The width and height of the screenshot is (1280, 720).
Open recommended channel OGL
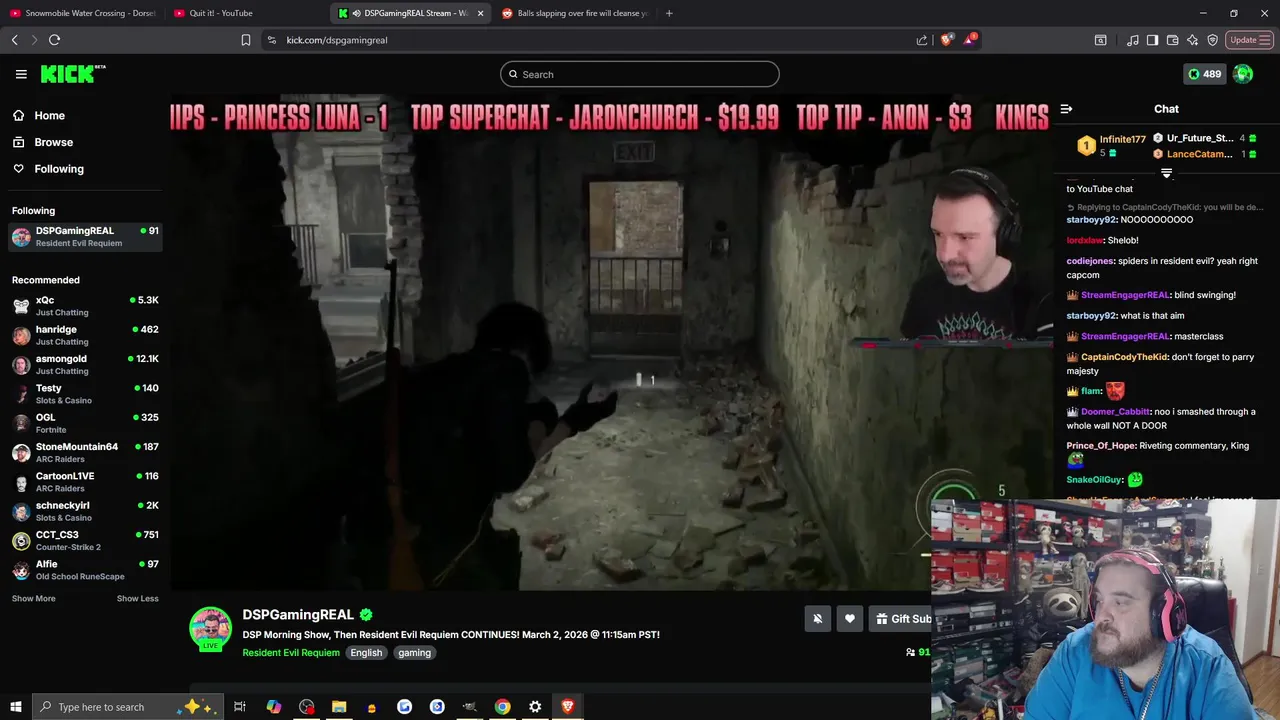click(85, 423)
